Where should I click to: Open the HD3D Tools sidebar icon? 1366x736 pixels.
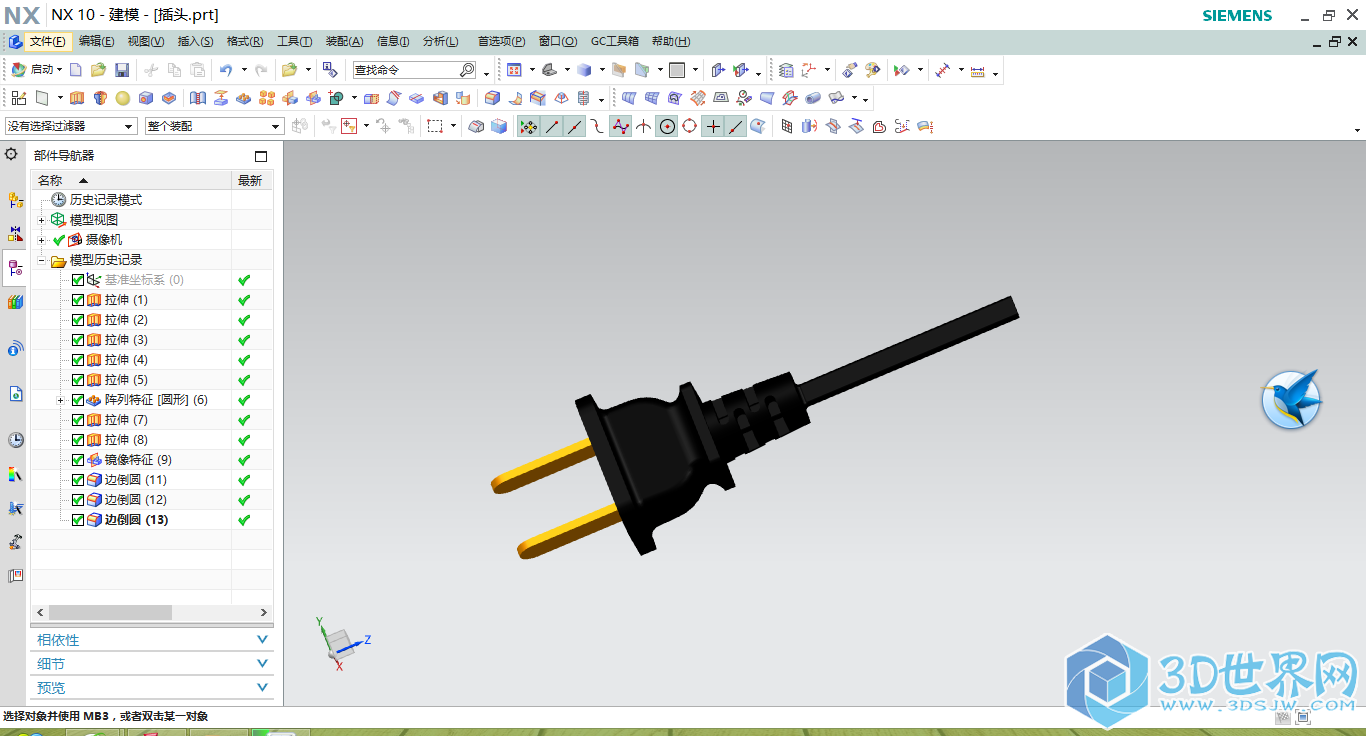(15, 348)
